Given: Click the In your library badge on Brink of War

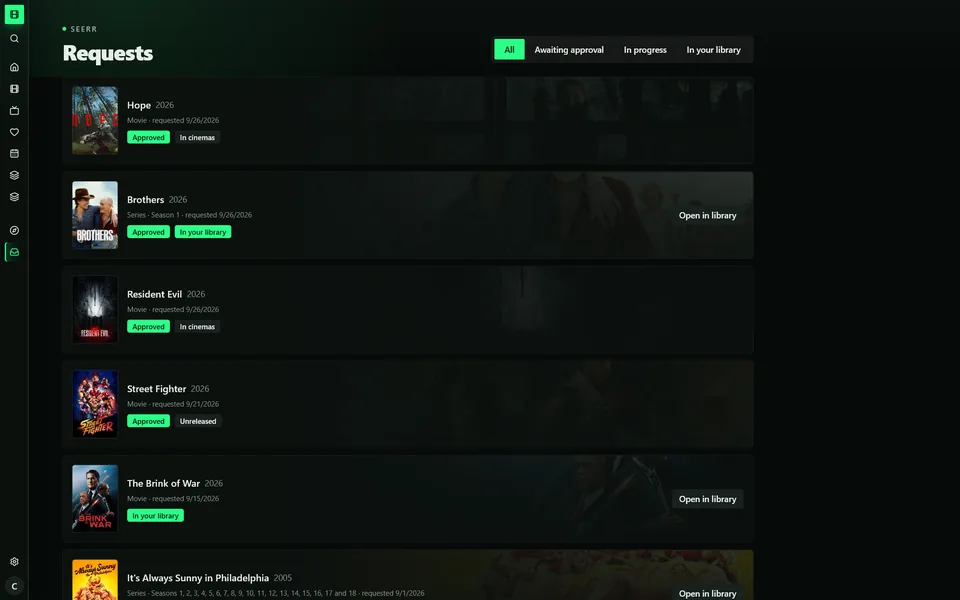Looking at the screenshot, I should (x=156, y=516).
